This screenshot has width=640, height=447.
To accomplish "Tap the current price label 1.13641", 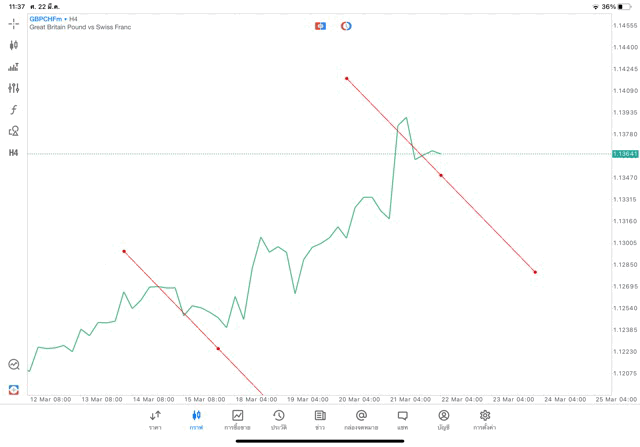I will 625,154.
